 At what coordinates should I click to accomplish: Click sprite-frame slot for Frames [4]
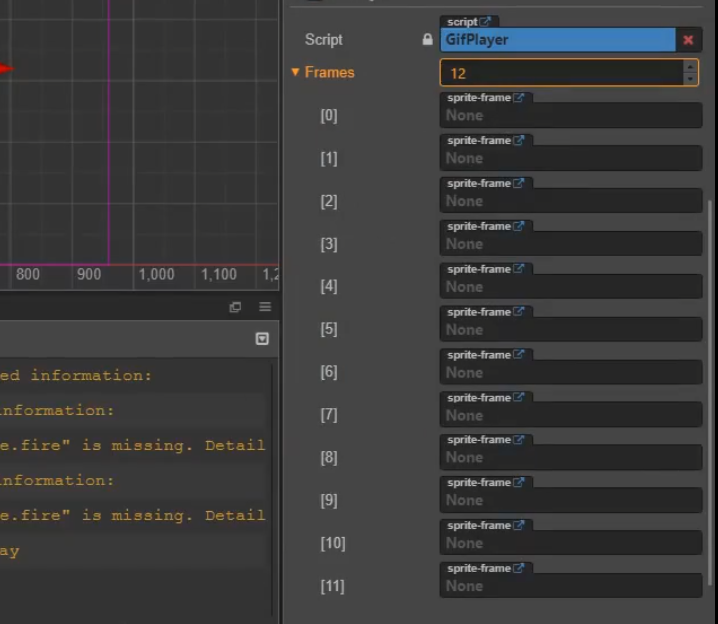[x=571, y=287]
